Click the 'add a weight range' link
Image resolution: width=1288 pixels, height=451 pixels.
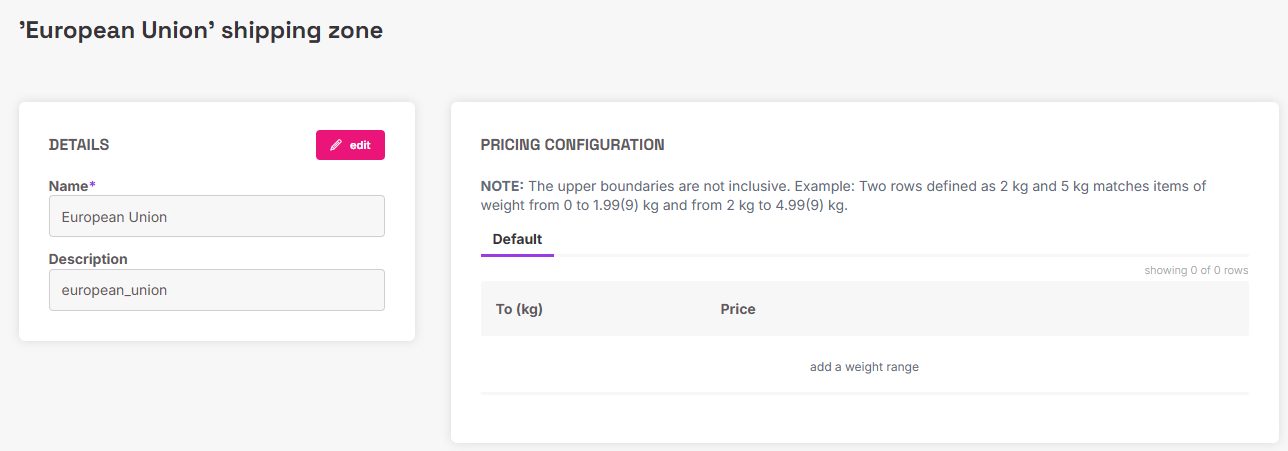[x=864, y=367]
